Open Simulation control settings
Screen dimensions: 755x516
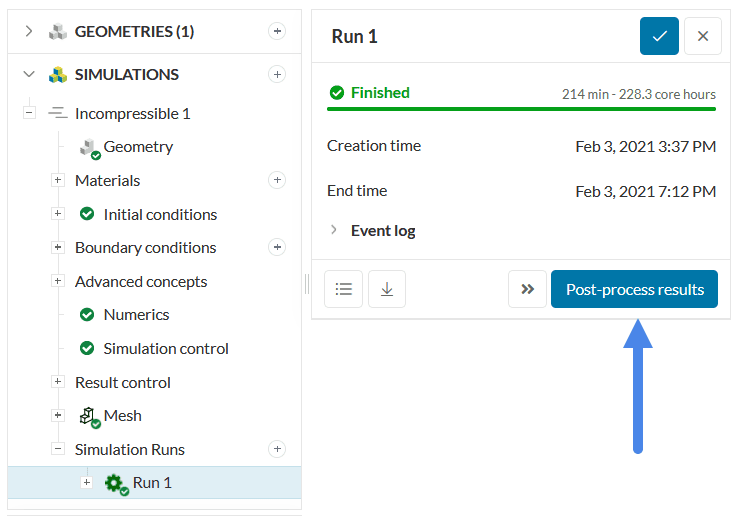tap(166, 348)
